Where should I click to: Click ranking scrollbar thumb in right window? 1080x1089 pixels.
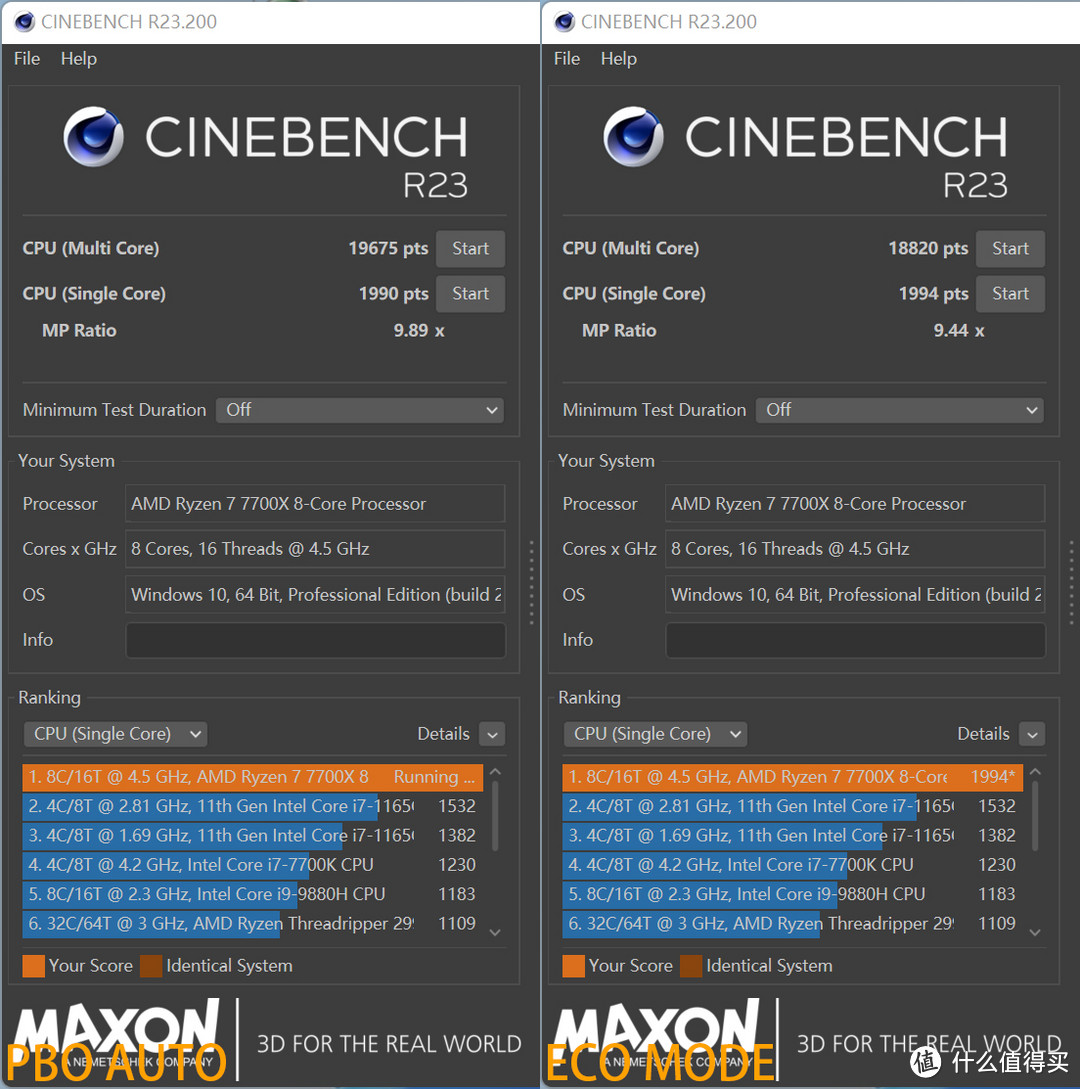click(x=1035, y=816)
